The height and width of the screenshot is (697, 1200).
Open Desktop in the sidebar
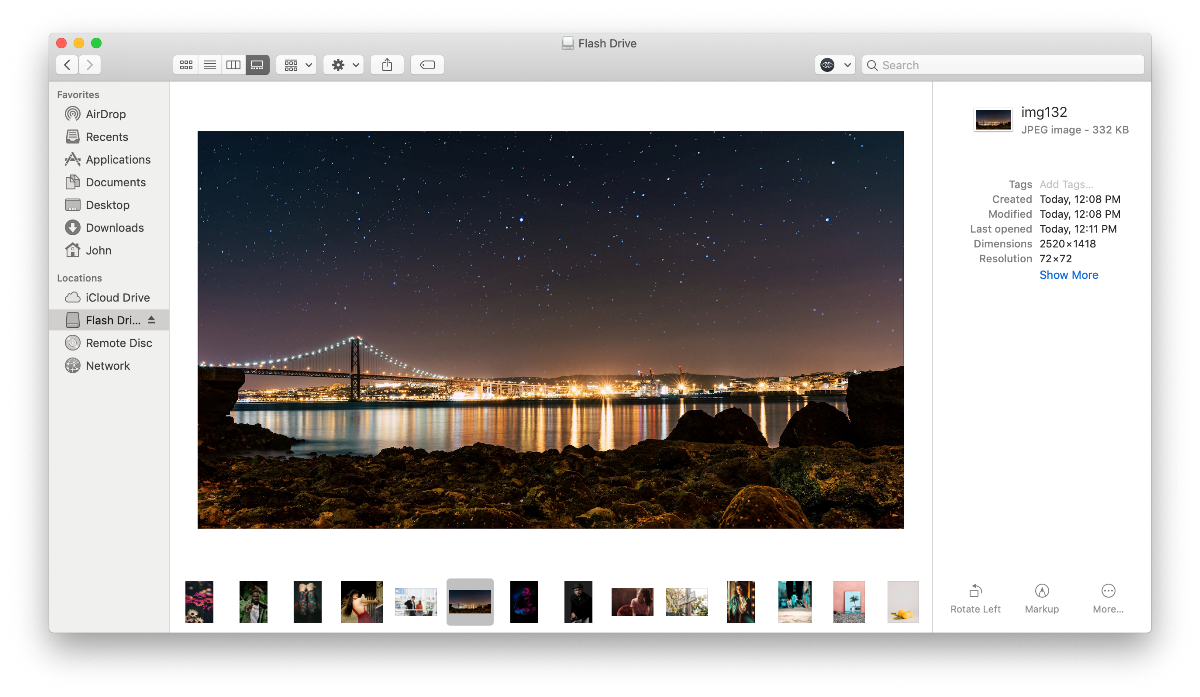coord(109,205)
